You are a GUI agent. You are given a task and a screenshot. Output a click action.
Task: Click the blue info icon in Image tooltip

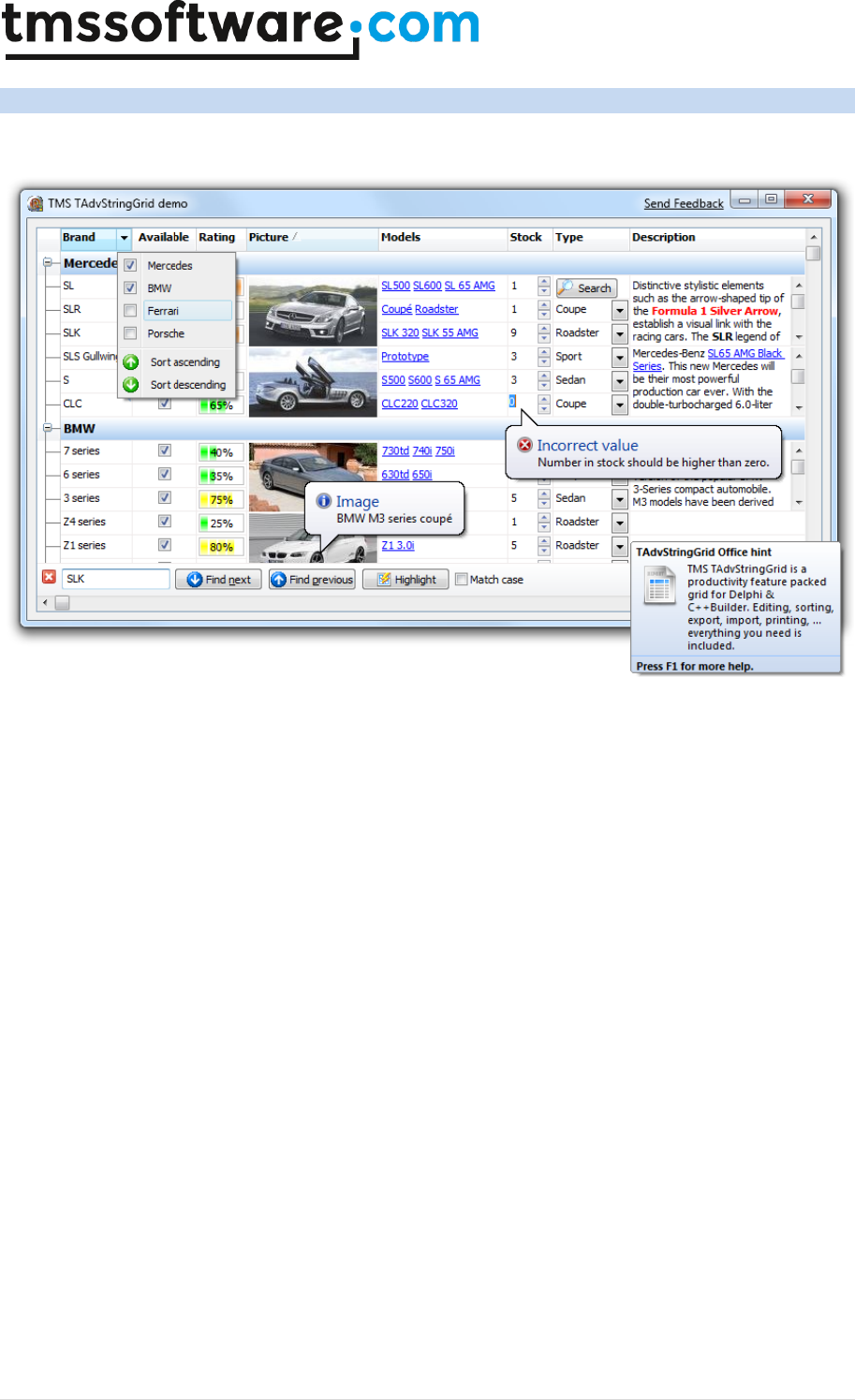coord(324,501)
